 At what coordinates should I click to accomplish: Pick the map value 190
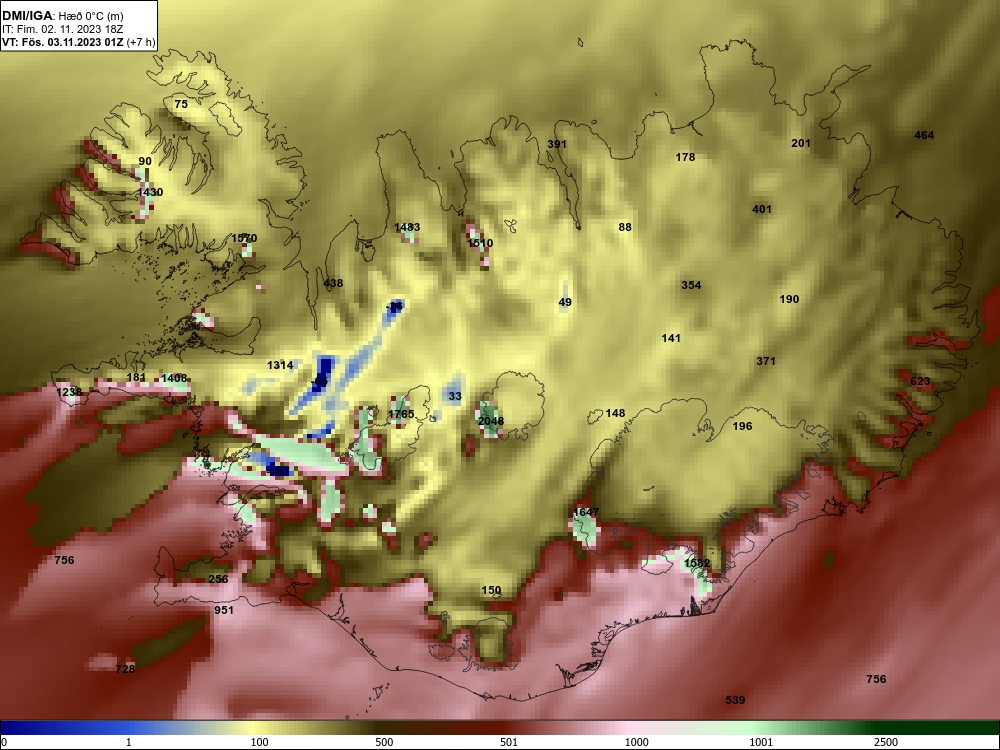point(789,299)
